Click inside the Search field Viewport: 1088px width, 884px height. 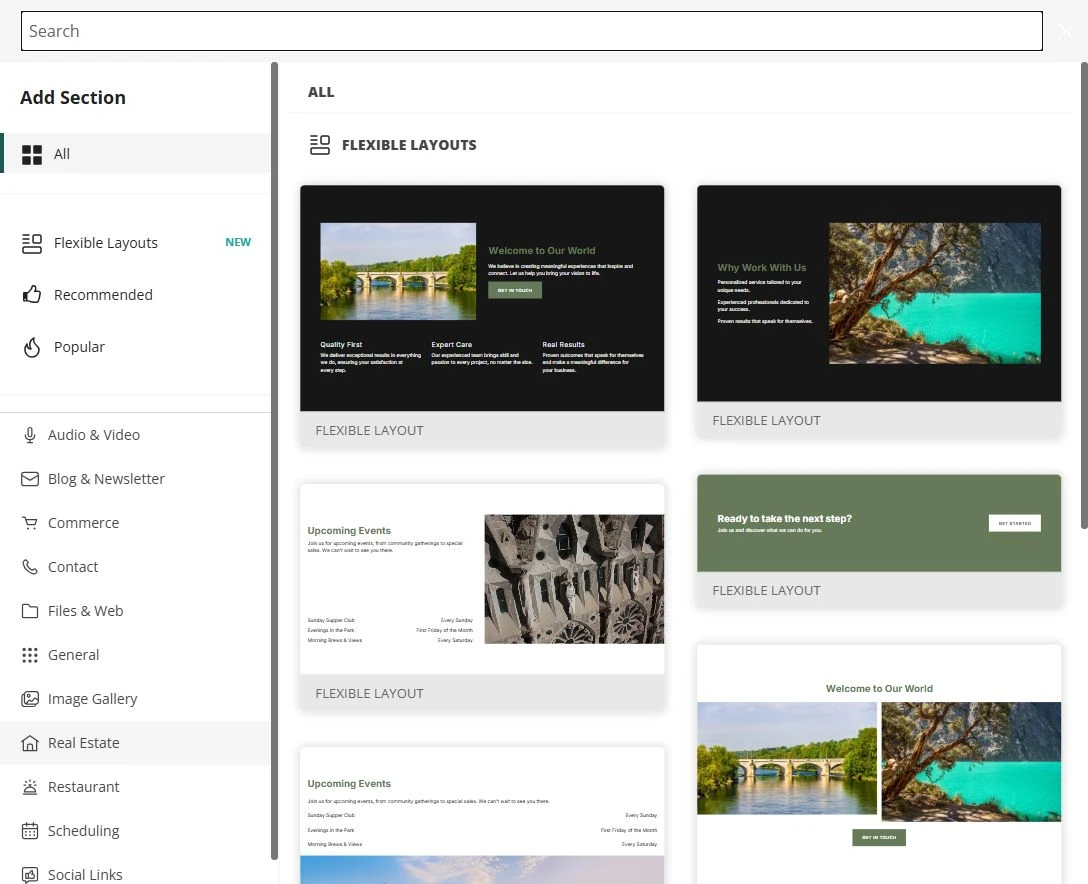532,31
